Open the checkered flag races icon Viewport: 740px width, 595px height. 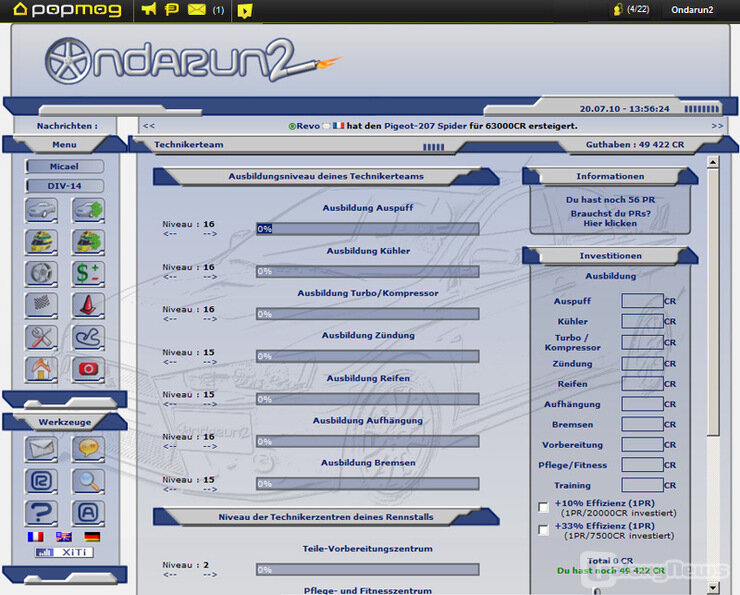tap(42, 305)
